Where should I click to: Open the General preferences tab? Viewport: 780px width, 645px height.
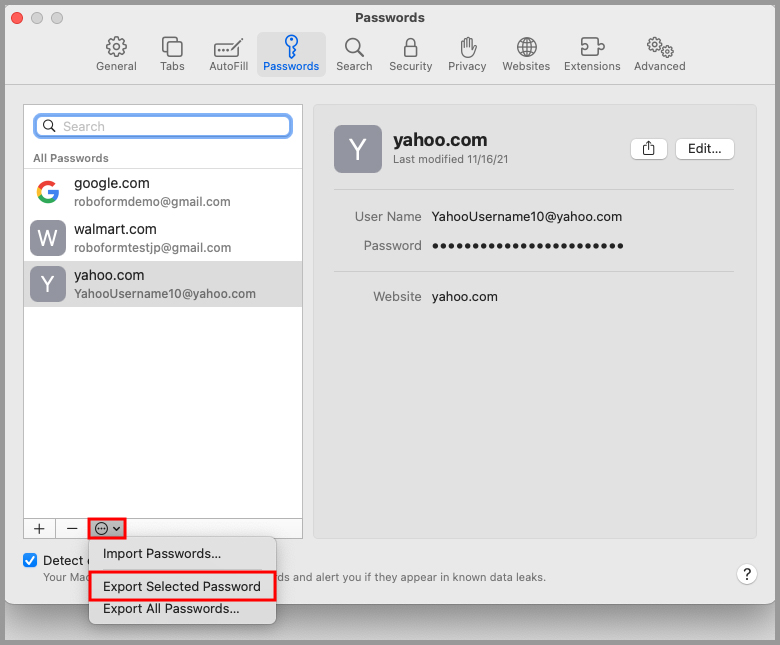coord(116,54)
